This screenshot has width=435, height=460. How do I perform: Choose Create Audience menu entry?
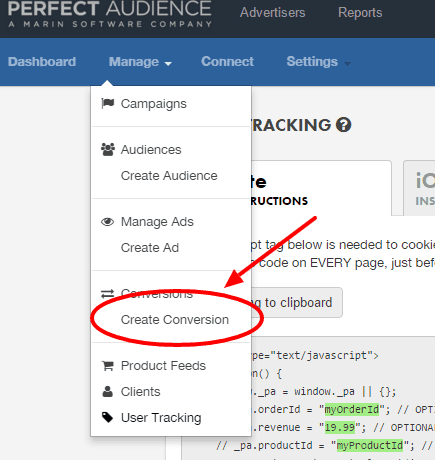(169, 176)
